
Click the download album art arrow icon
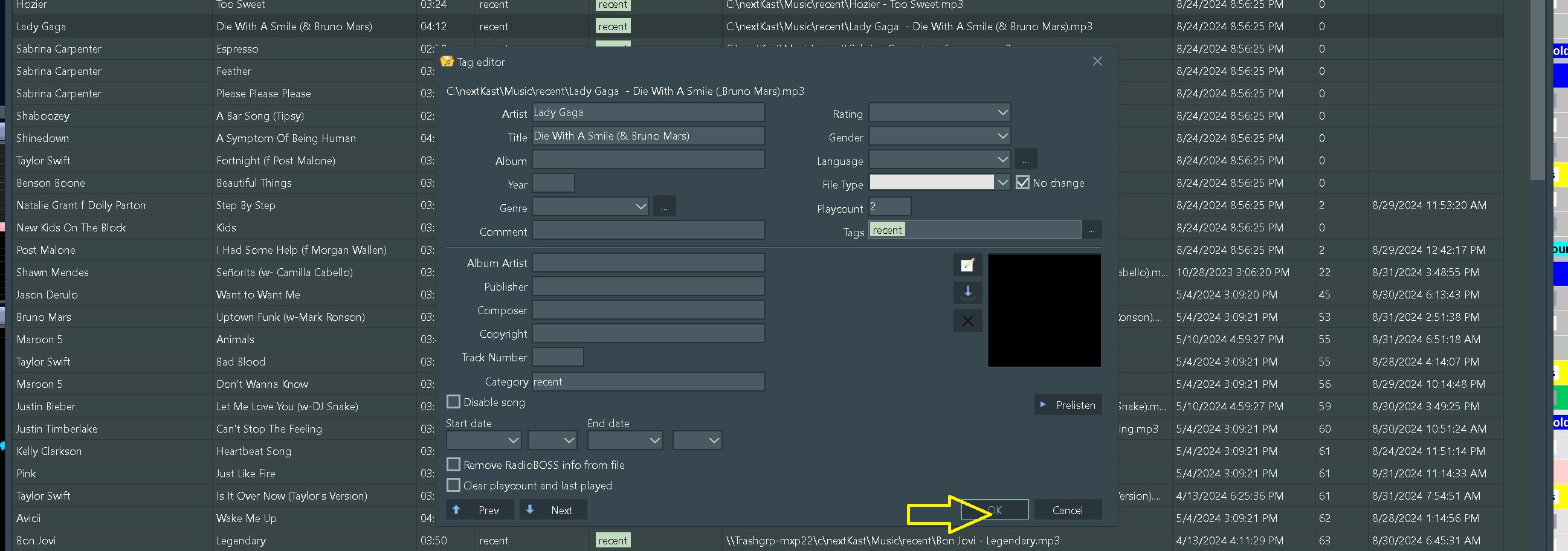coord(967,293)
